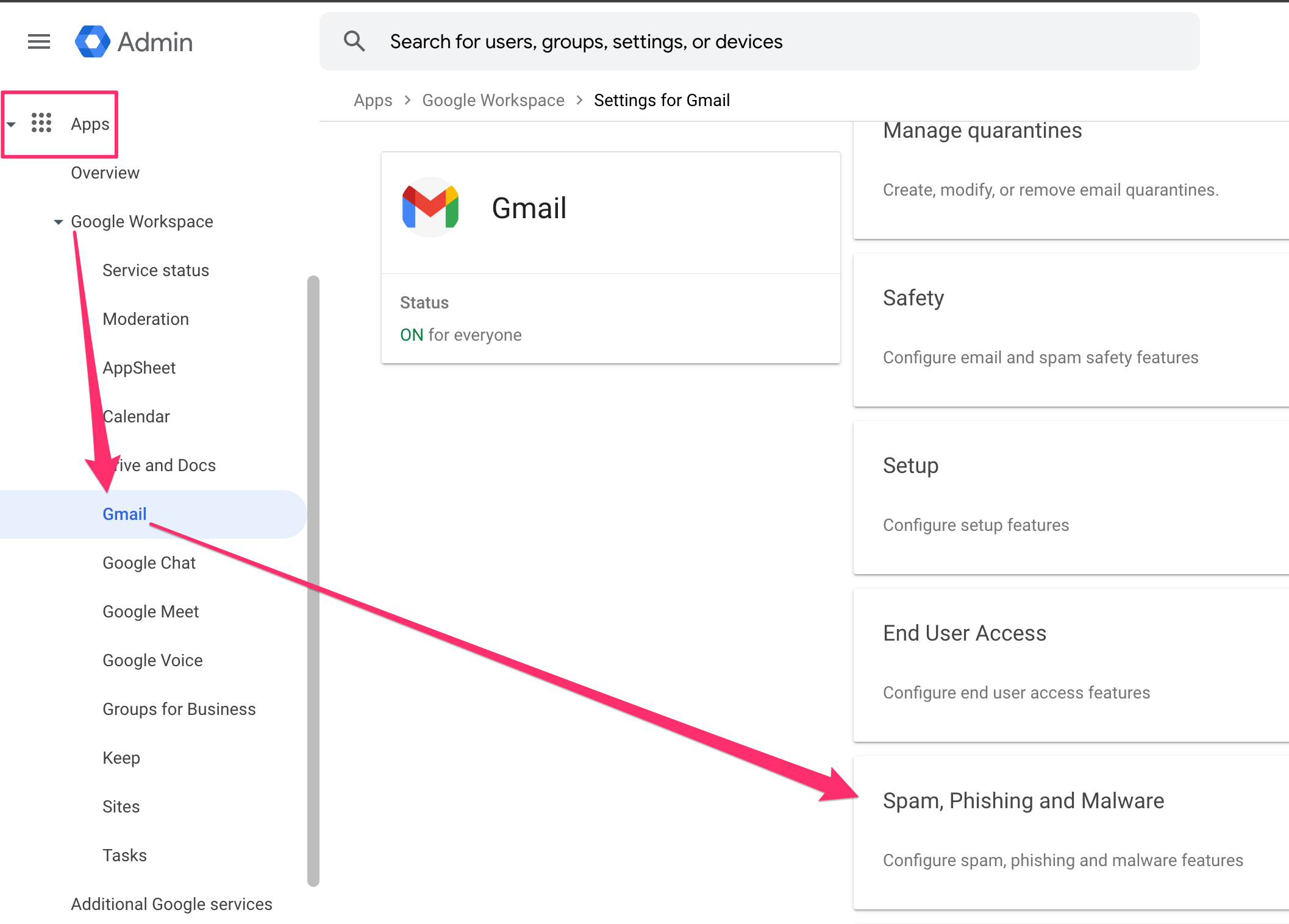Select Service status in sidebar
The height and width of the screenshot is (924, 1289).
(155, 270)
